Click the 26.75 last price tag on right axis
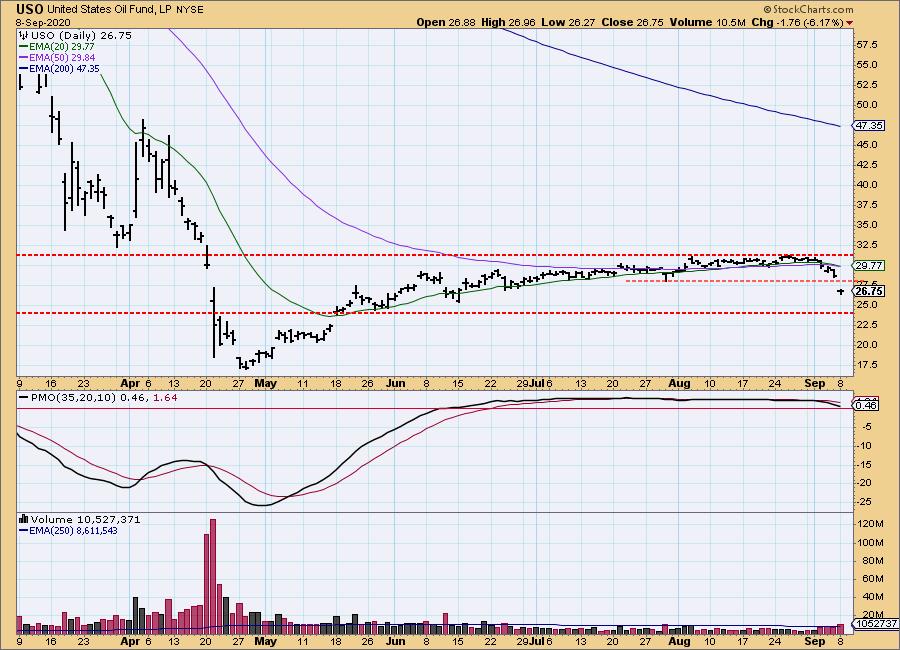 tap(868, 291)
